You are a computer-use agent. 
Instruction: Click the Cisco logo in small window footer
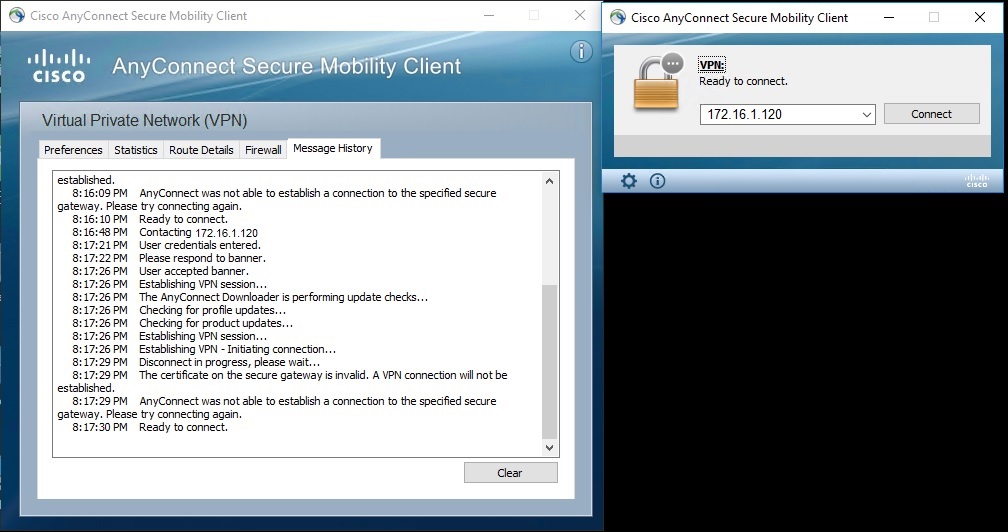pyautogui.click(x=976, y=181)
